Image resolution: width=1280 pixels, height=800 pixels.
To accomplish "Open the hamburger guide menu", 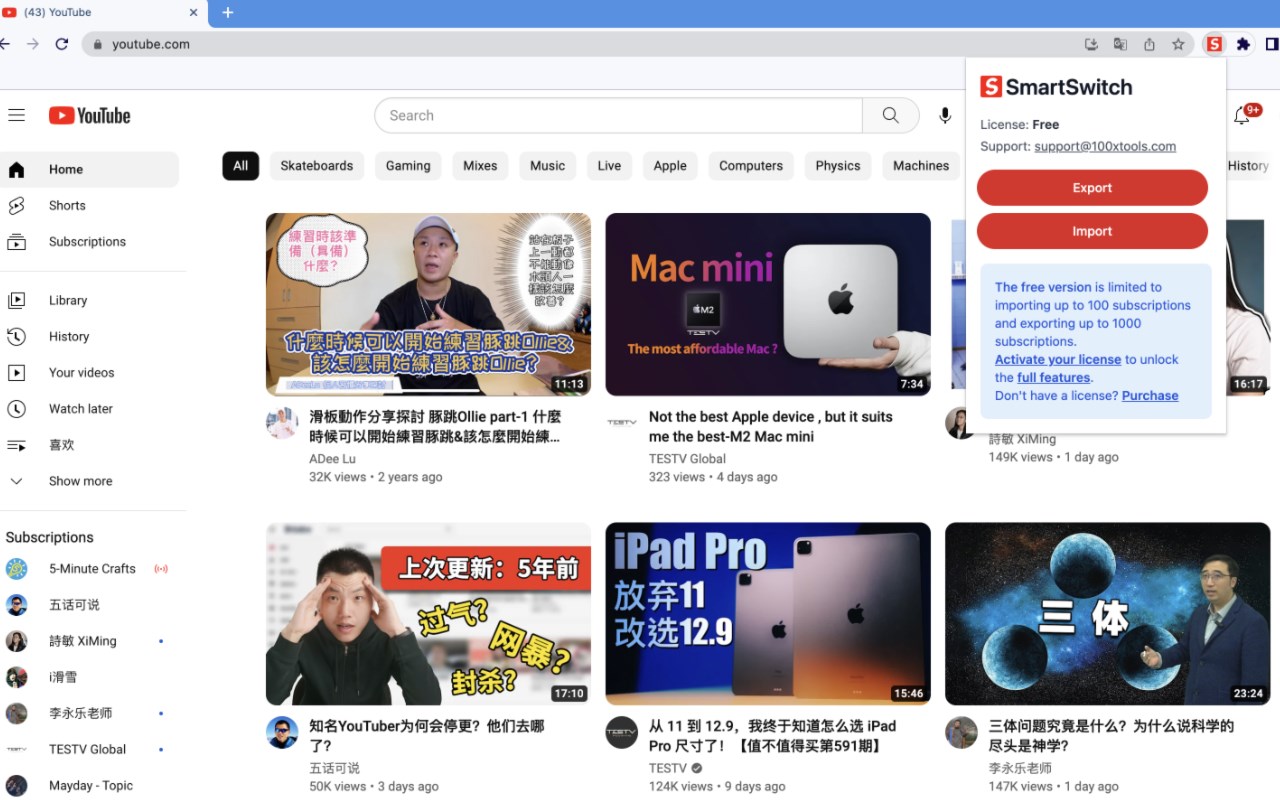I will [x=16, y=116].
